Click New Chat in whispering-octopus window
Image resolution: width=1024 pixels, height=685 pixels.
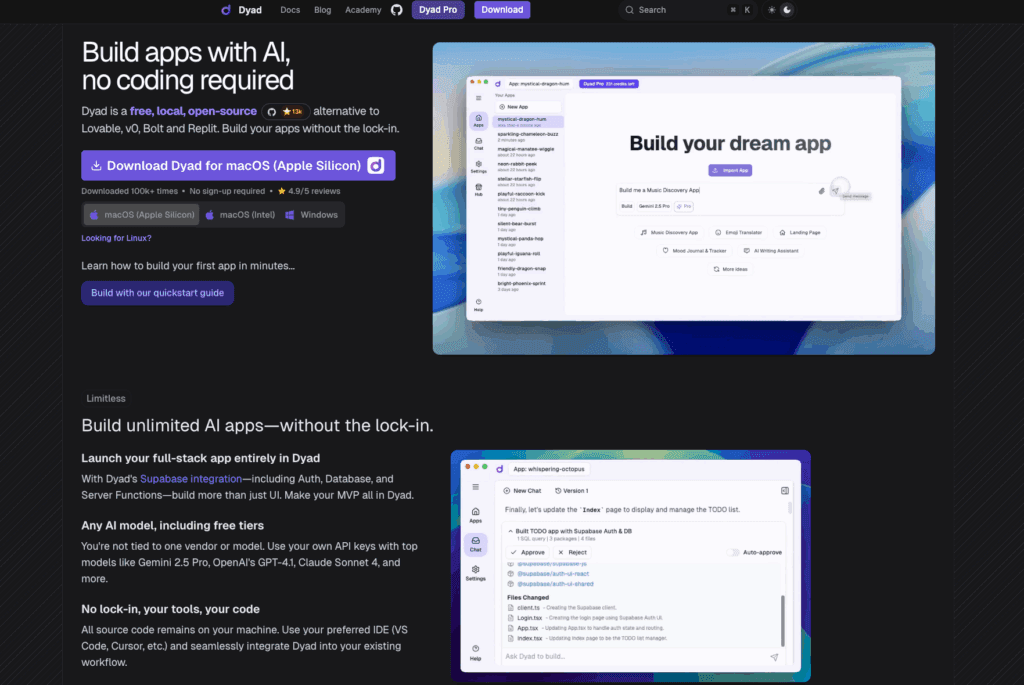click(x=522, y=490)
